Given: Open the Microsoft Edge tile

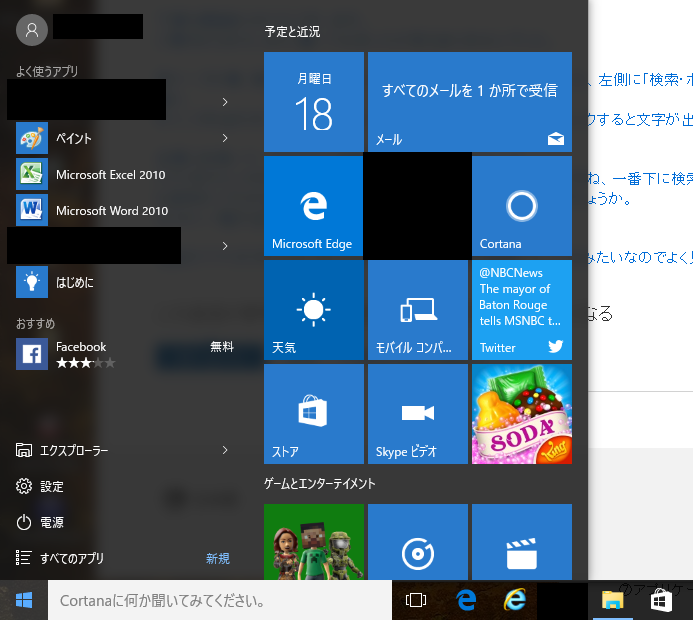Looking at the screenshot, I should click(314, 206).
